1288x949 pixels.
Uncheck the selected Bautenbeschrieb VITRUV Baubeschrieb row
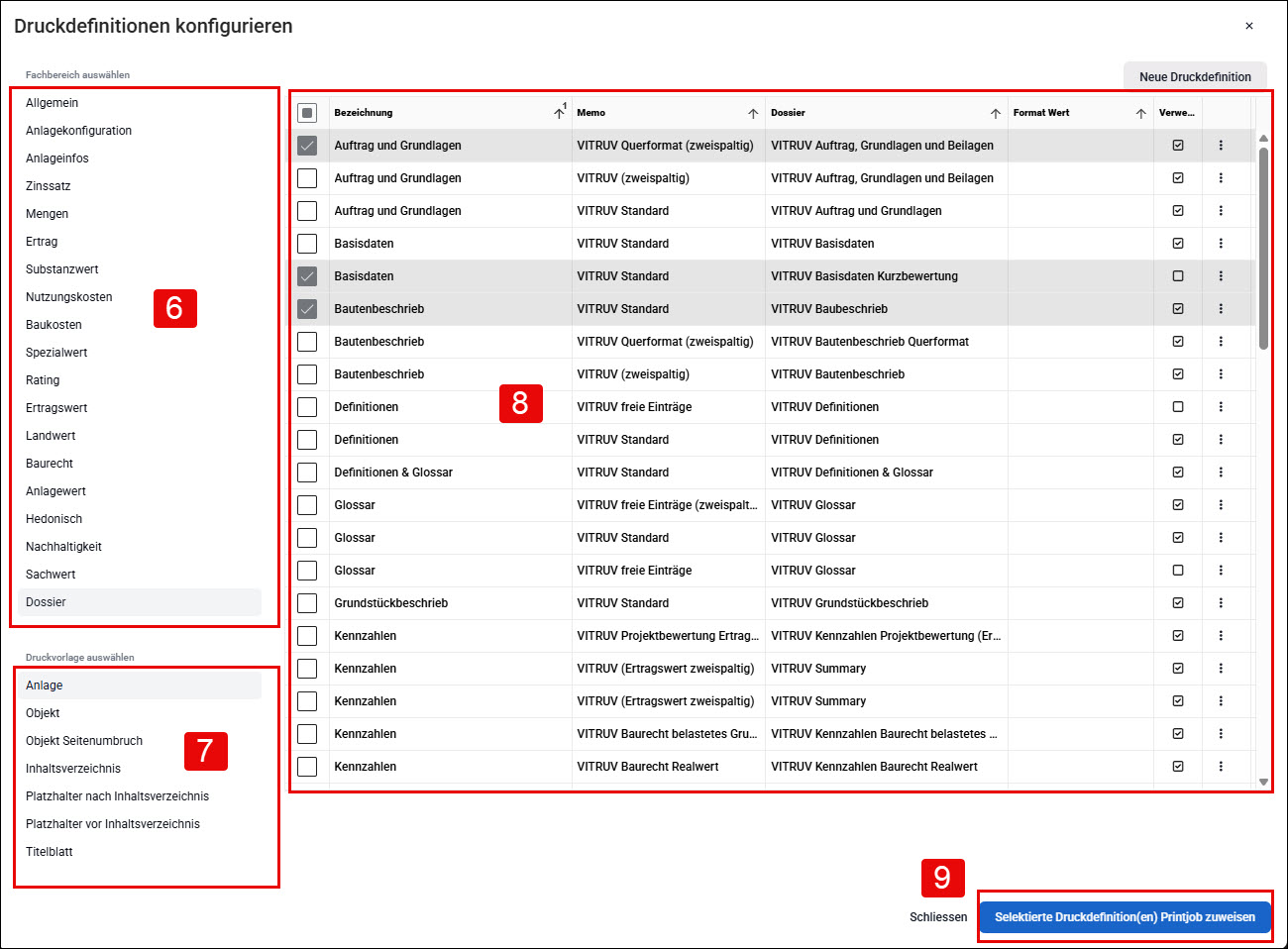pyautogui.click(x=307, y=308)
